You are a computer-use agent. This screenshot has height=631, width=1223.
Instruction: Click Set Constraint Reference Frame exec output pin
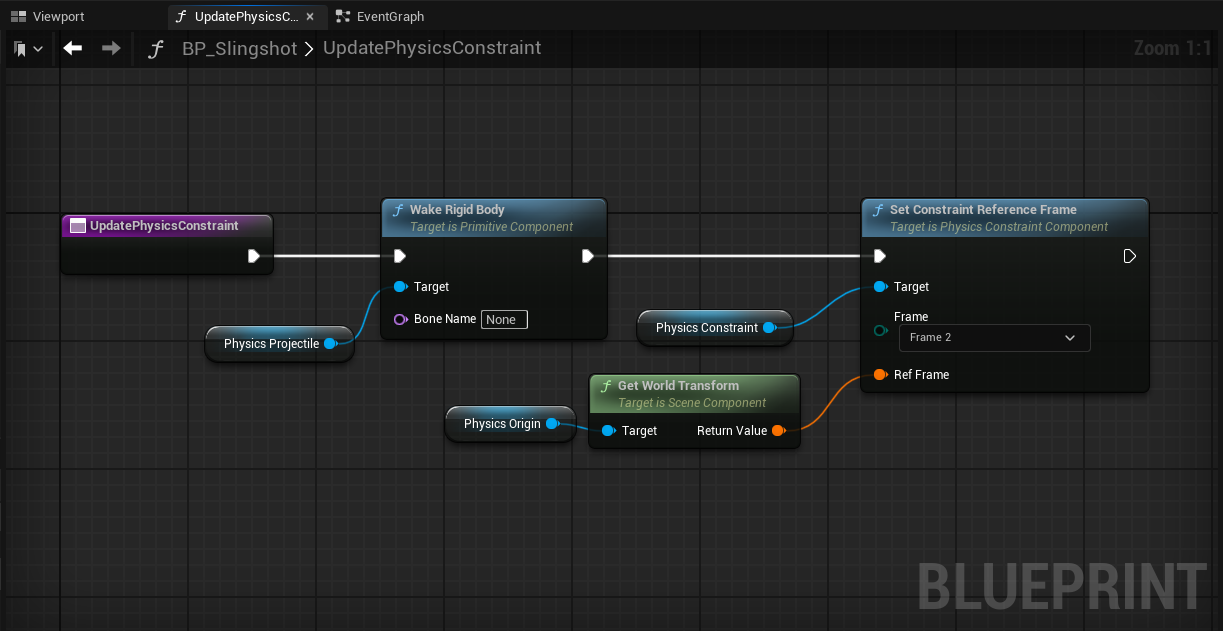[x=1129, y=256]
